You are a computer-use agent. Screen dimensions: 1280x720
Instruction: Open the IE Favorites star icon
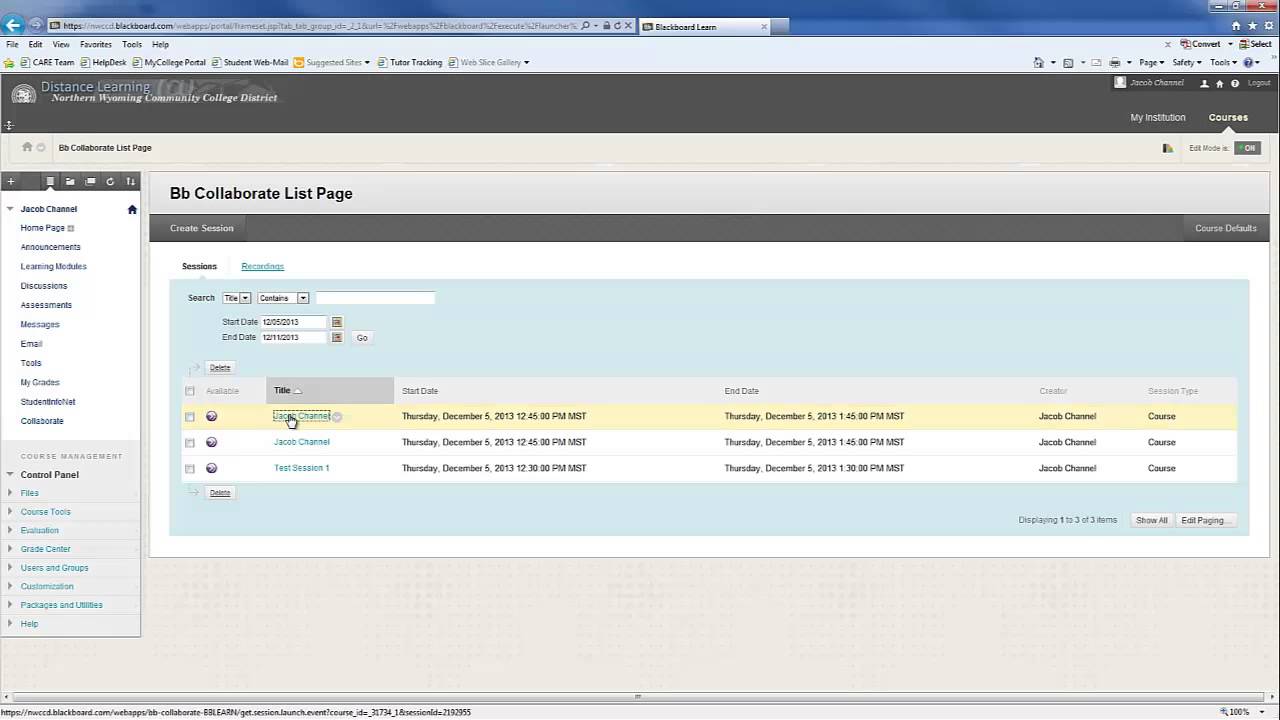pyautogui.click(x=1252, y=26)
